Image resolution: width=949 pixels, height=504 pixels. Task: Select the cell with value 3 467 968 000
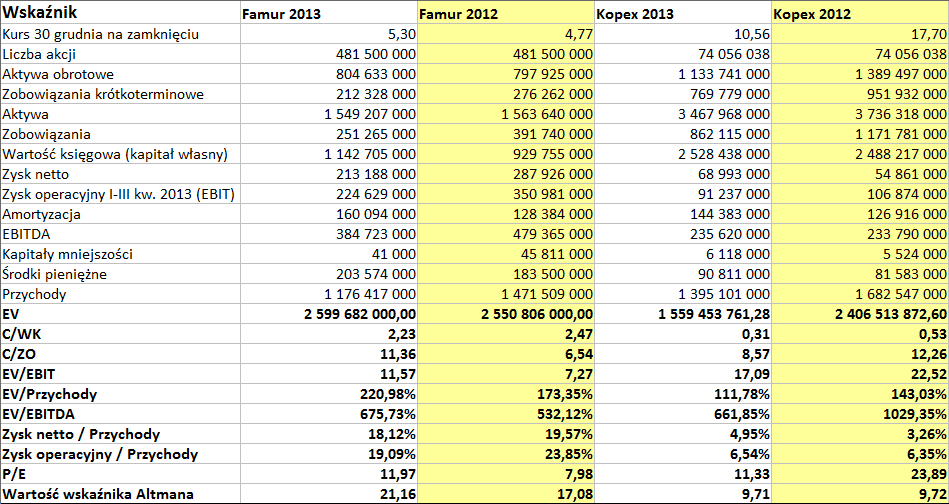click(x=683, y=114)
